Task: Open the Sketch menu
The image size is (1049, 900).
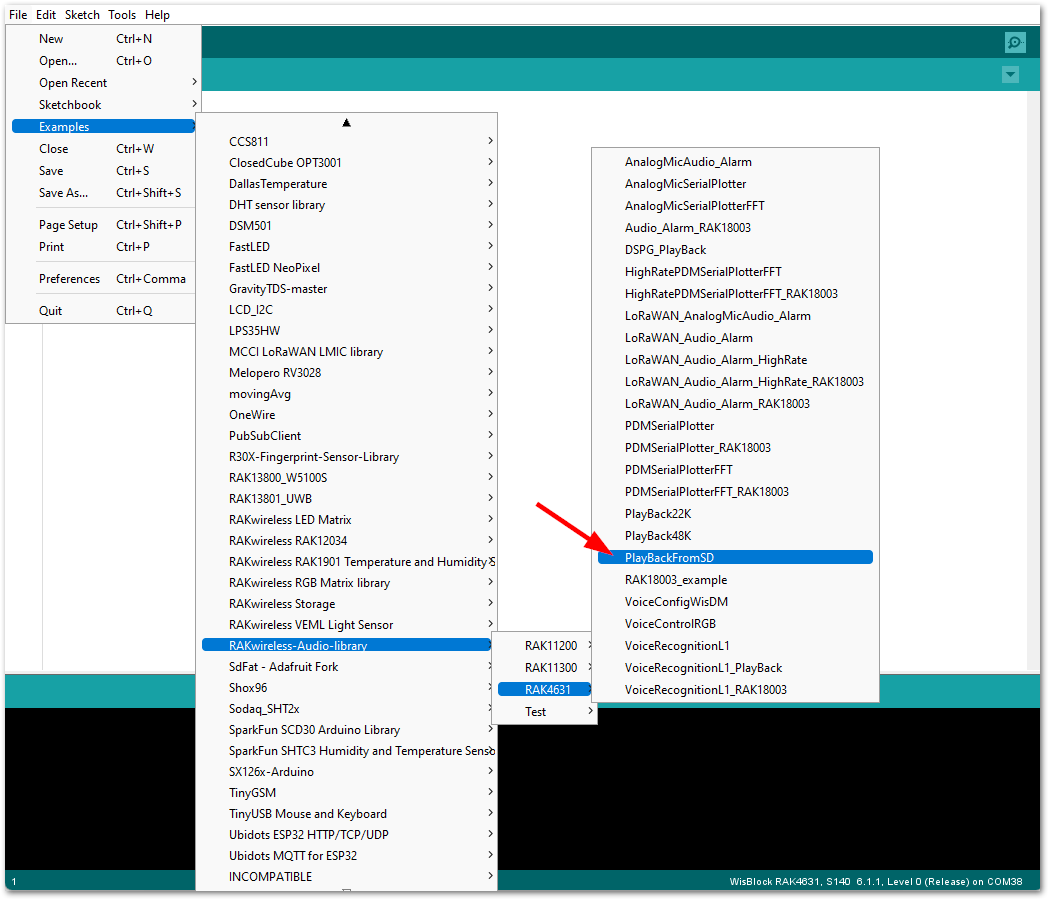Action: click(x=82, y=14)
